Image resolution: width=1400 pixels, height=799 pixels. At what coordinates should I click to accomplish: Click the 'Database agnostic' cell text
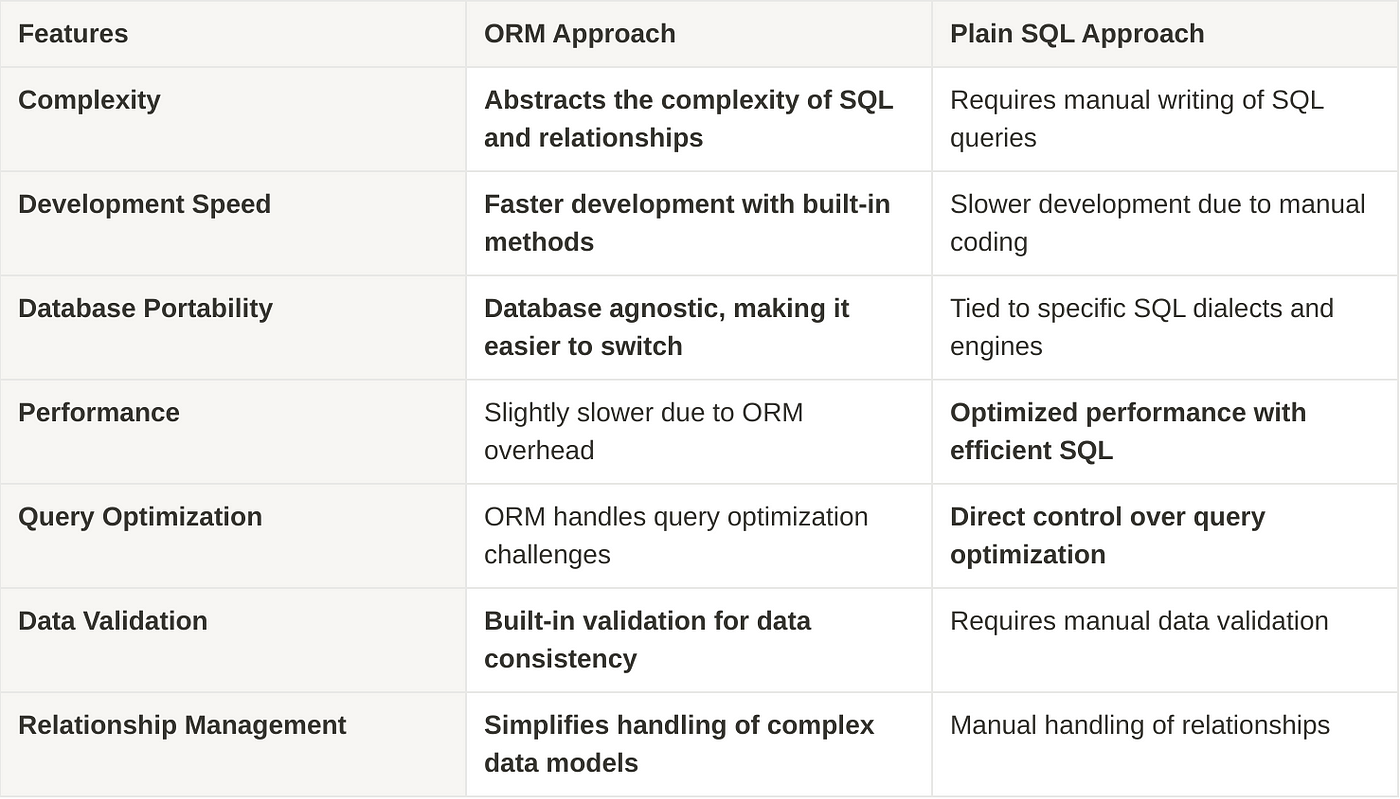coord(667,327)
